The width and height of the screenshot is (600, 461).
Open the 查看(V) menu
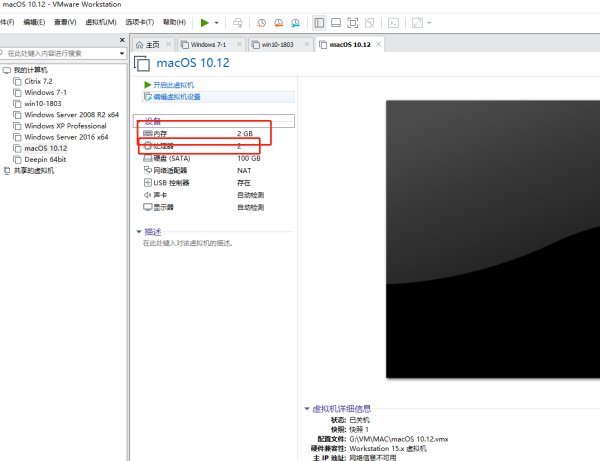click(x=65, y=22)
